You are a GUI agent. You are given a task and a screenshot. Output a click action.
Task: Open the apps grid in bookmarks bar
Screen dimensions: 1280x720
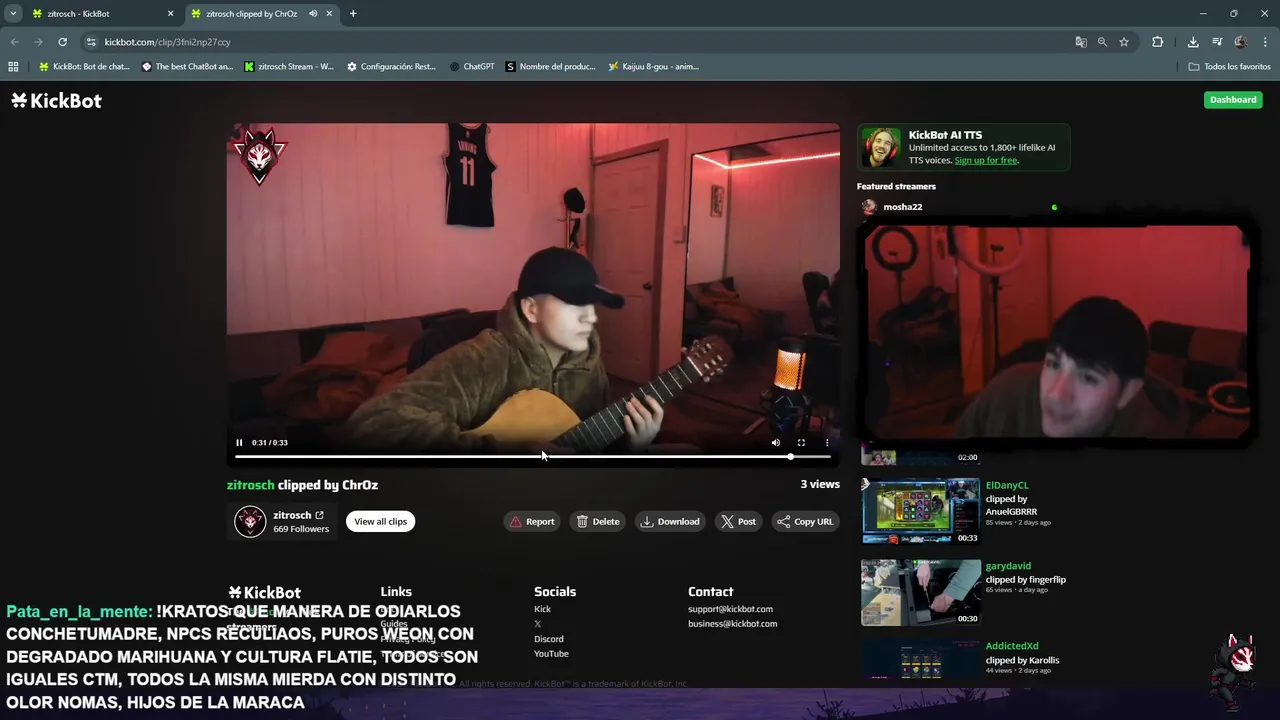(13, 67)
